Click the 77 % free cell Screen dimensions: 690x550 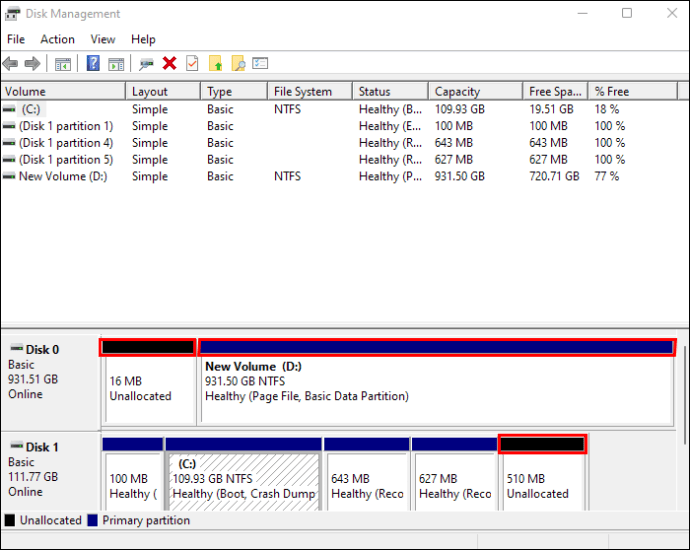(607, 176)
